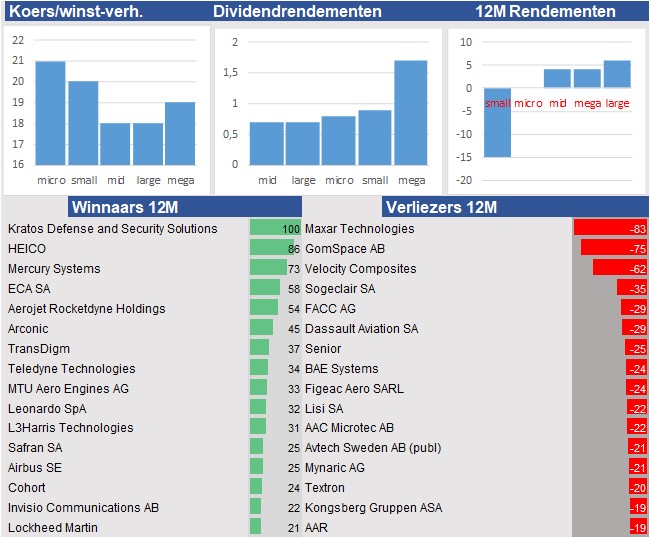Select 'Kratos Defense and Security Solutions' row
The height and width of the screenshot is (538, 650).
coord(112,229)
